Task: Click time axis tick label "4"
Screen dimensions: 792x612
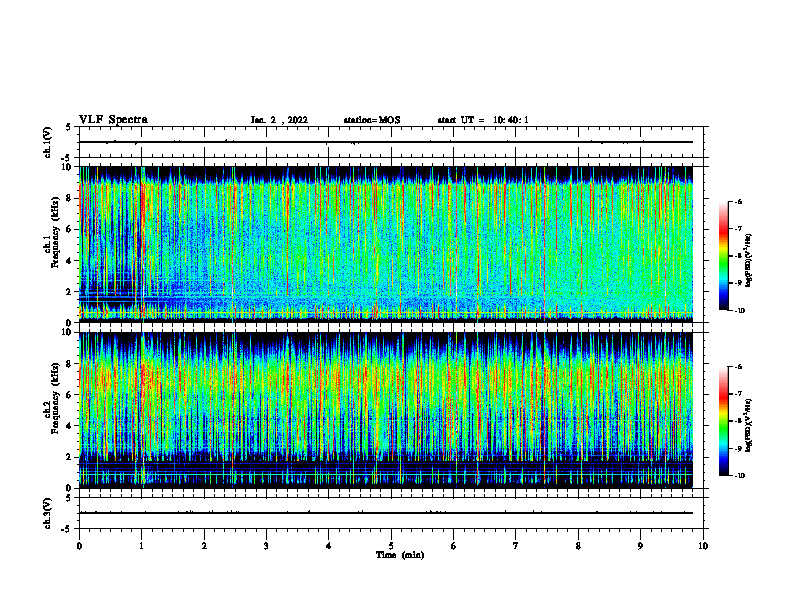Action: point(328,546)
